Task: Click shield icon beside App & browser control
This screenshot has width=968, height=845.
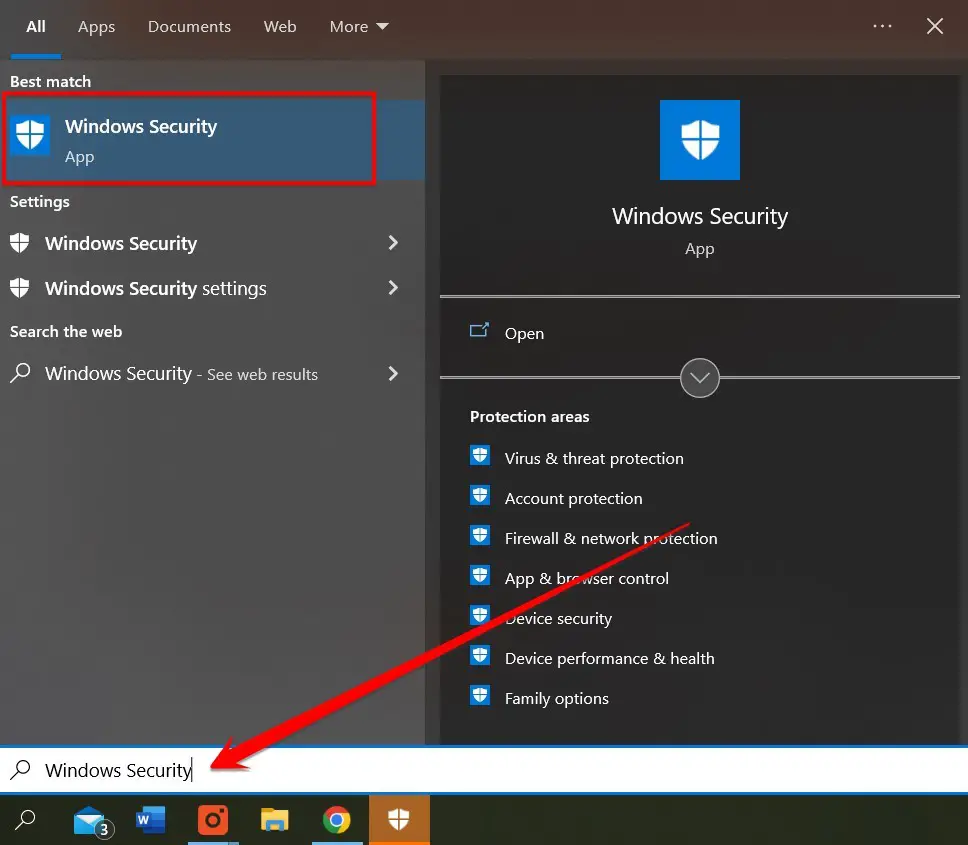Action: [480, 575]
